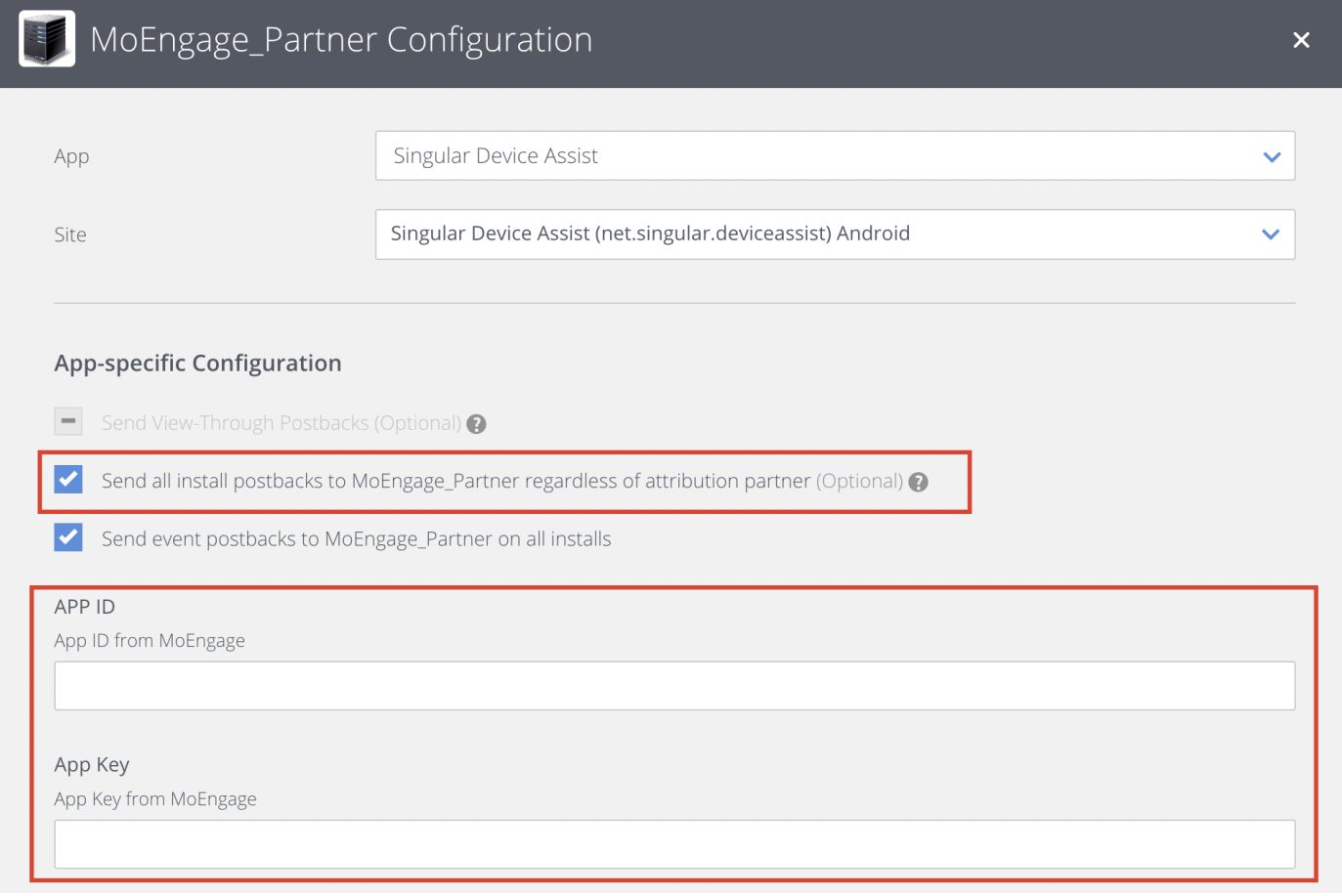1342x896 pixels.
Task: Click the MoEngage_Partner Configuration title
Action: pyautogui.click(x=340, y=40)
